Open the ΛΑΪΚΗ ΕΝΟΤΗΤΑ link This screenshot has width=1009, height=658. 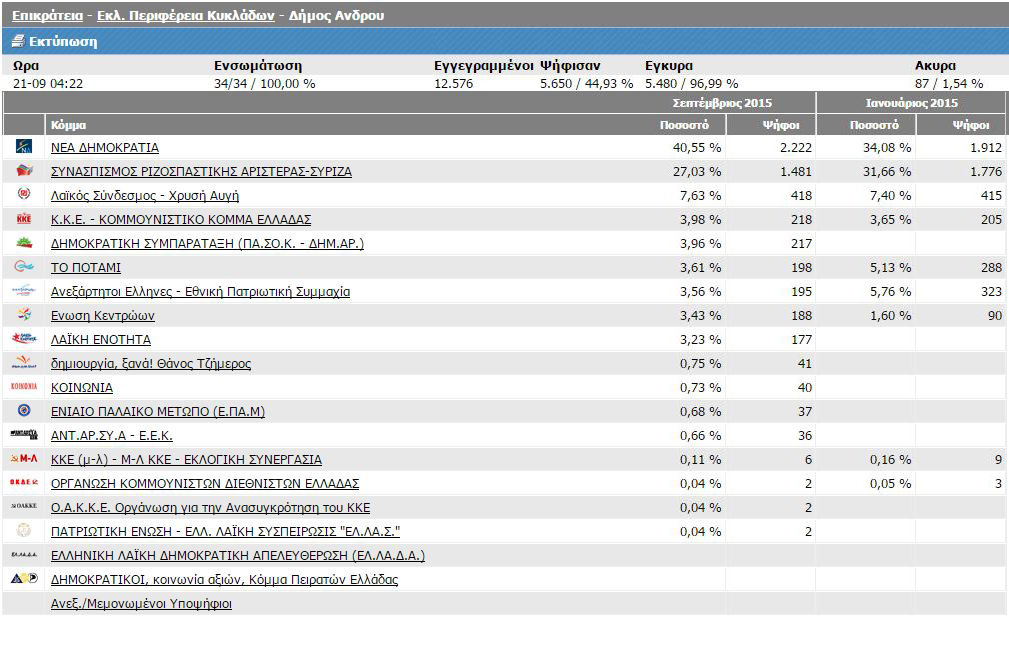click(x=101, y=340)
